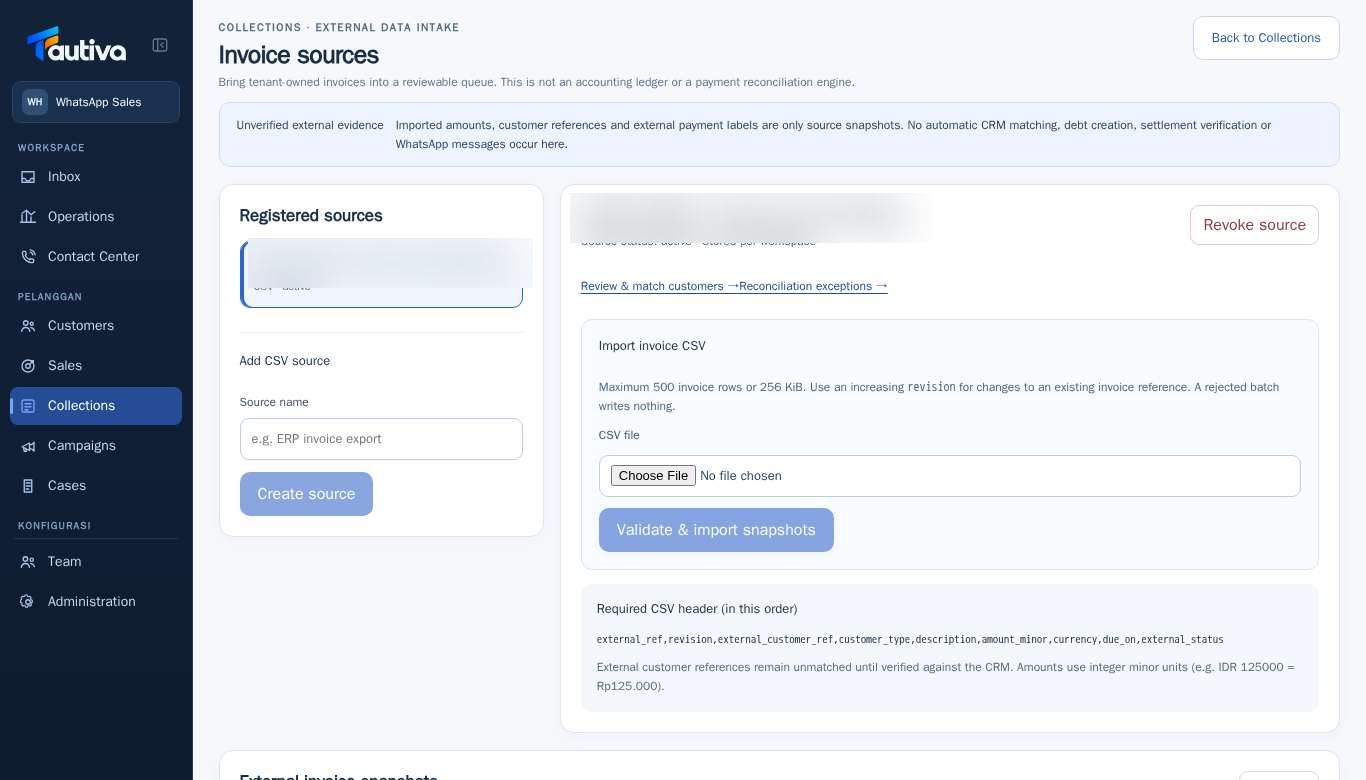Open Customers menu item
This screenshot has height=780, width=1366.
96,326
